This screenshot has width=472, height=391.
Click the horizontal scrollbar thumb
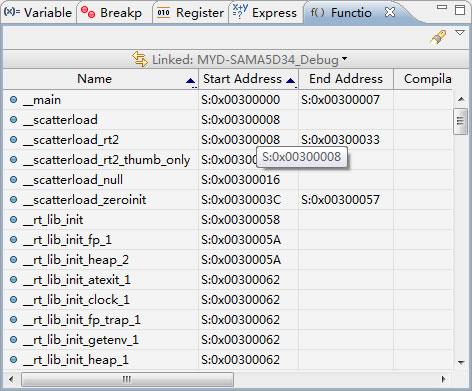[127, 379]
